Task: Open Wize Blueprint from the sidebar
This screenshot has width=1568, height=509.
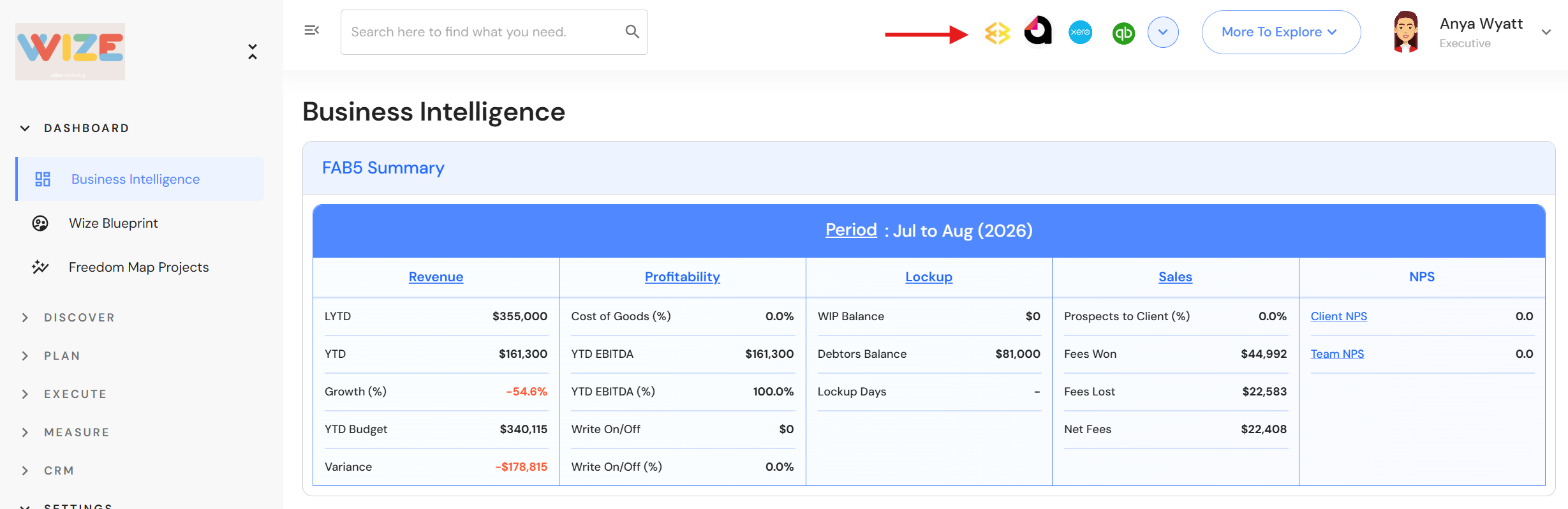Action: (113, 223)
